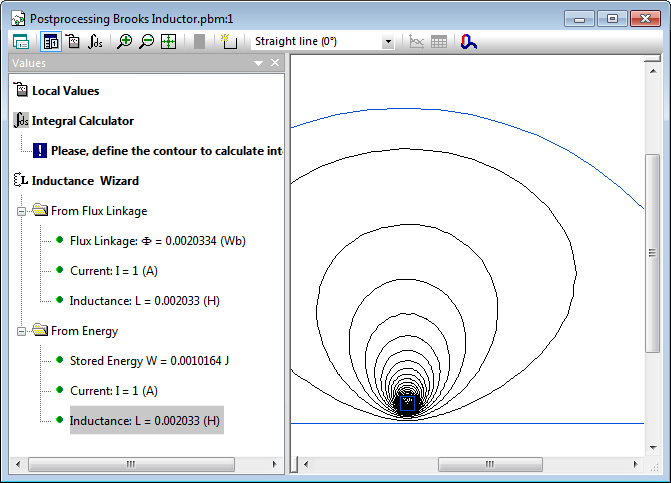This screenshot has width=671, height=483.
Task: Start a new contour with toolbar icon
Action: click(x=229, y=41)
